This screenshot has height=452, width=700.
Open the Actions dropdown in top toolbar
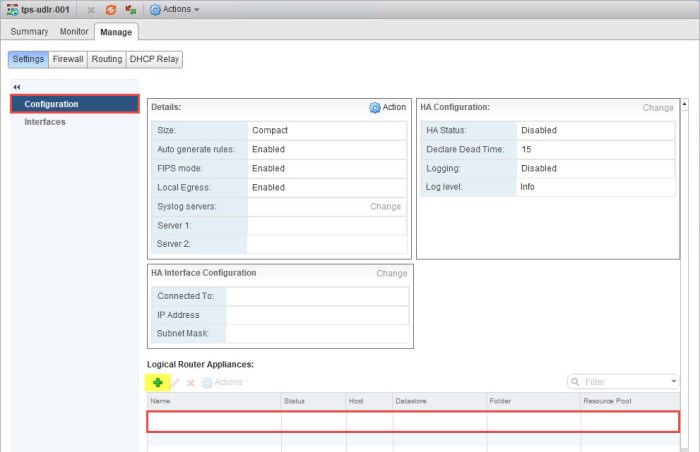175,9
